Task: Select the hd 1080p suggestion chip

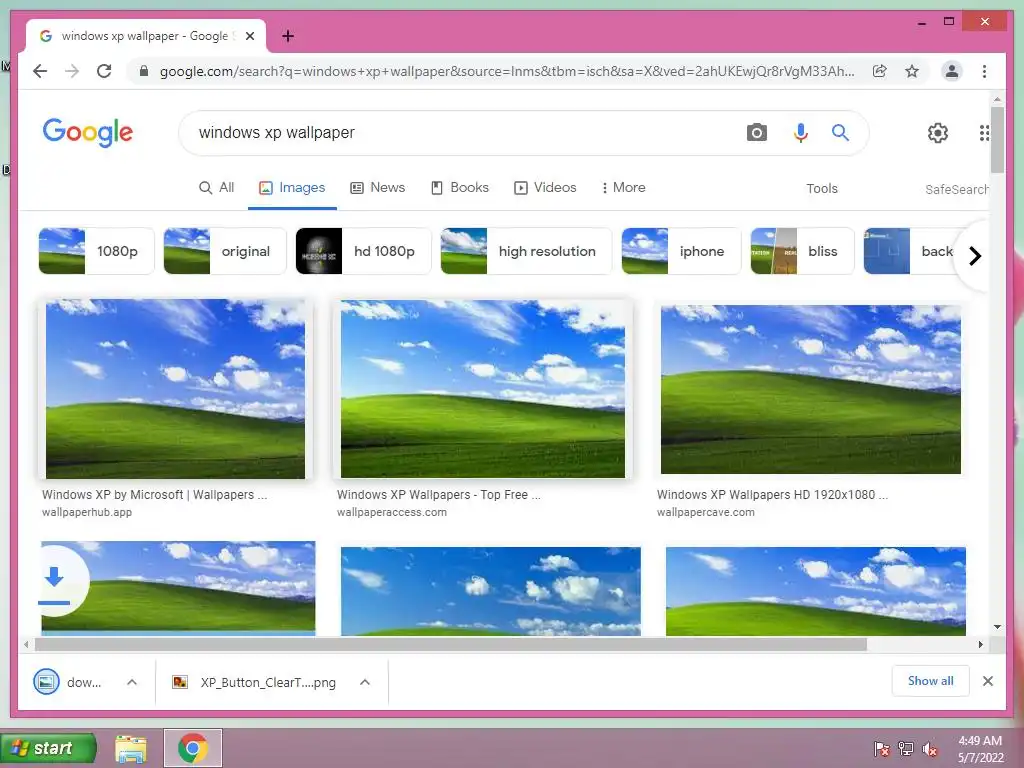Action: click(363, 251)
